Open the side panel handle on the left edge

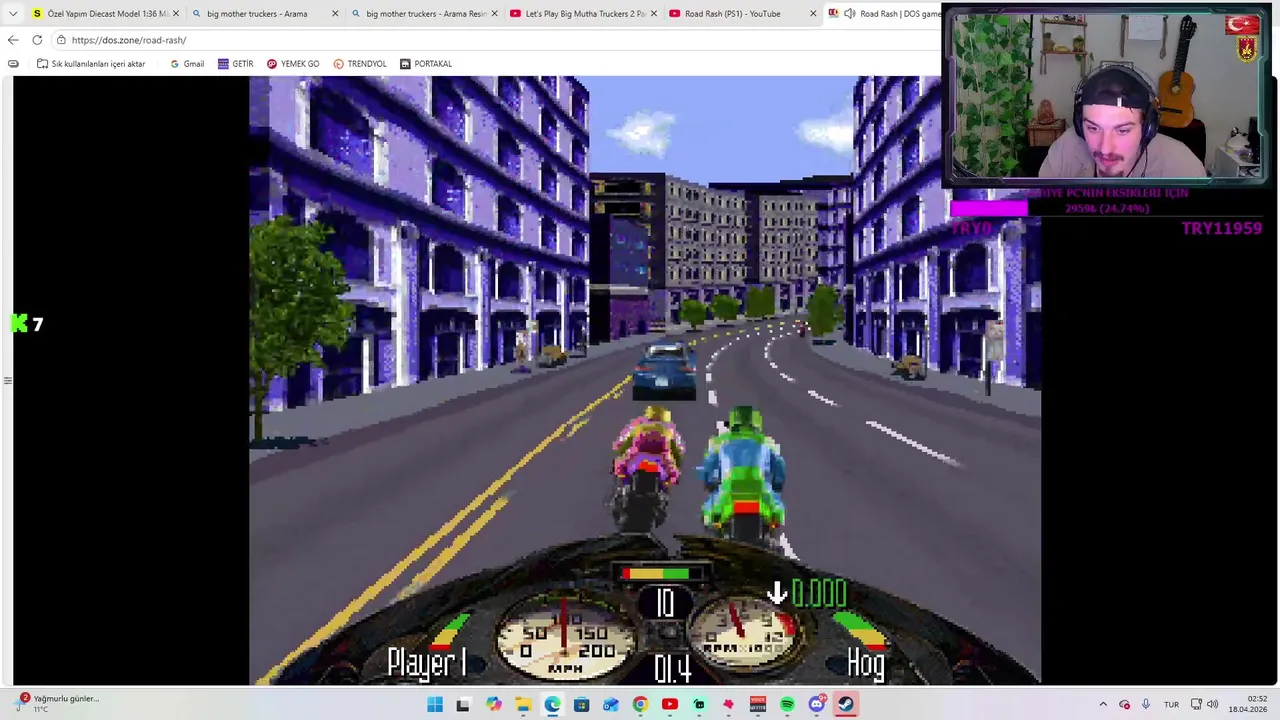[7, 380]
